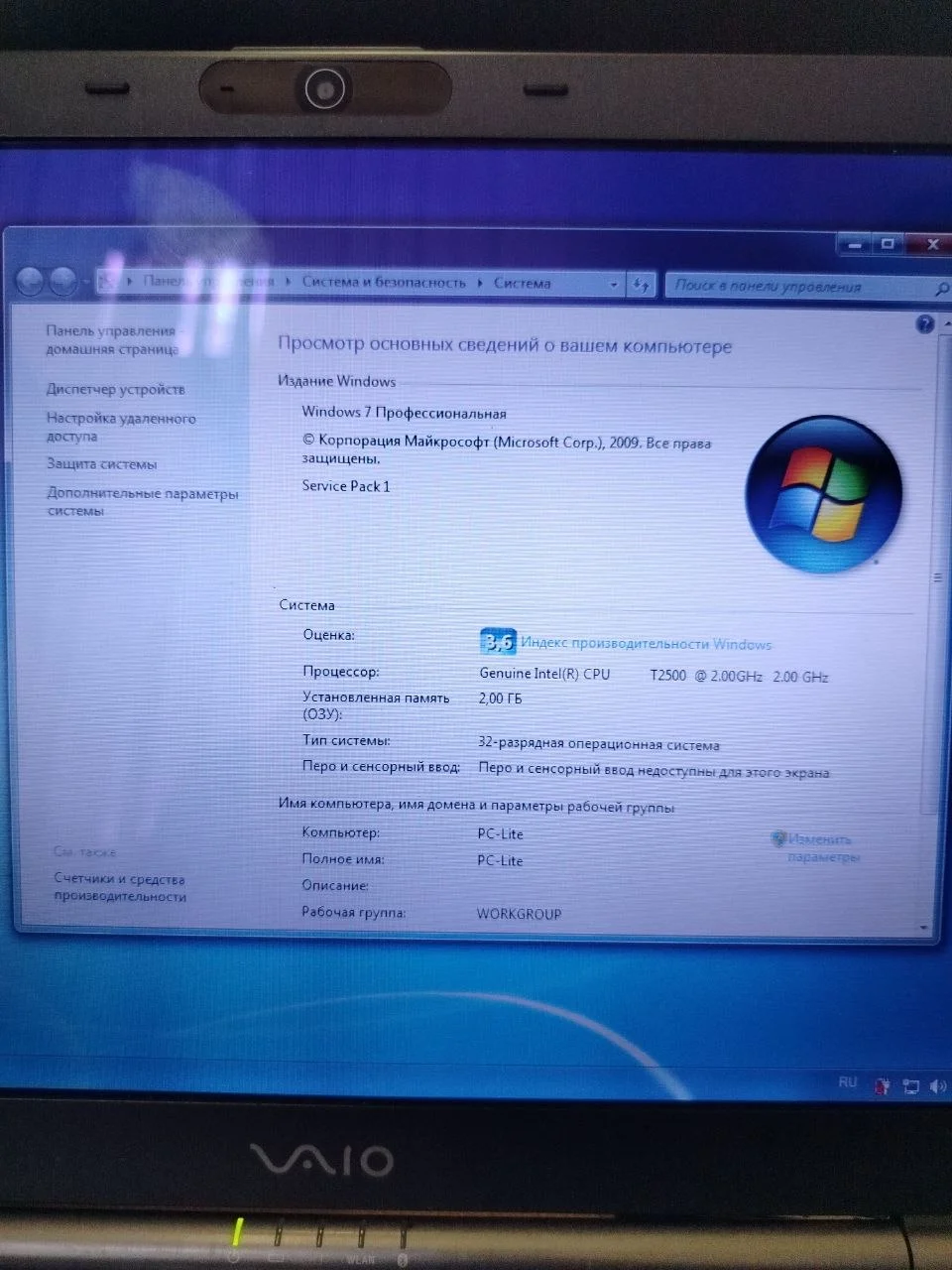Open Диспетчер устройств link
The height and width of the screenshot is (1270, 952).
click(115, 389)
